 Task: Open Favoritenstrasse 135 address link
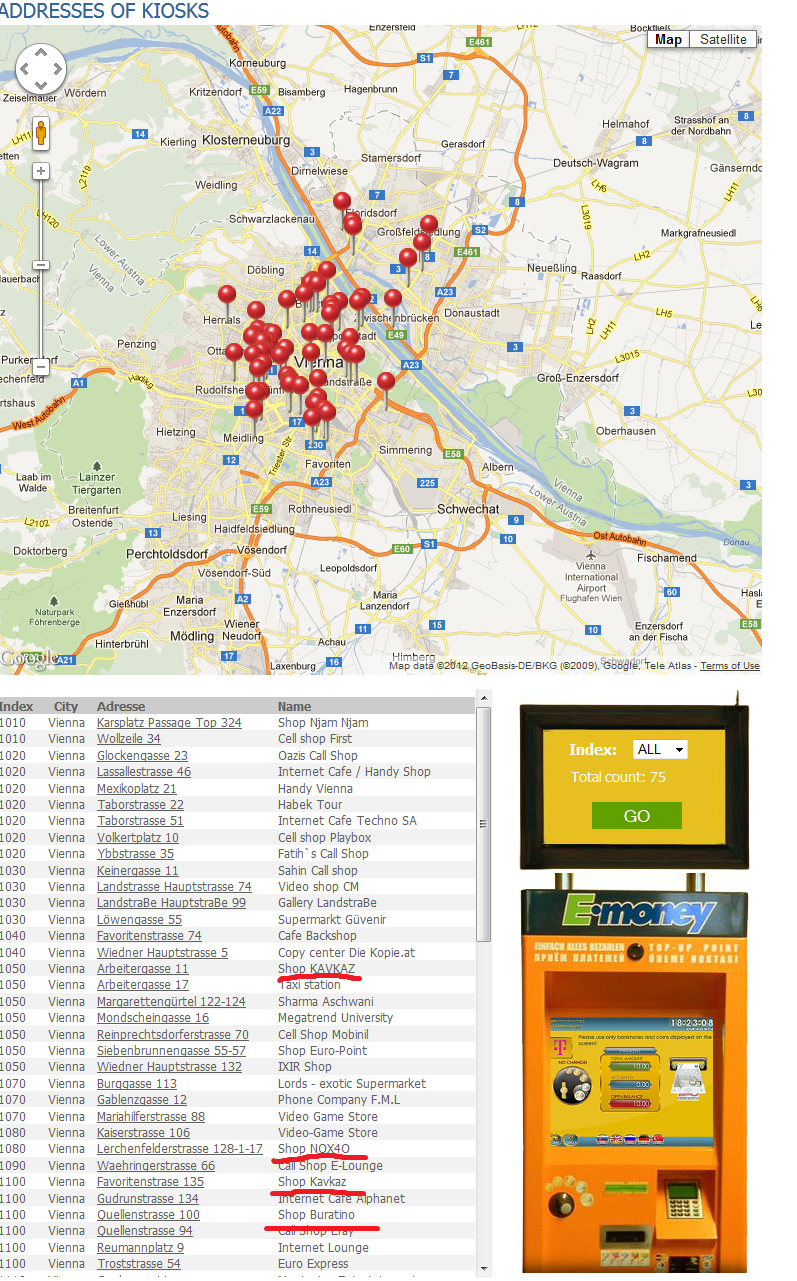click(x=150, y=1182)
